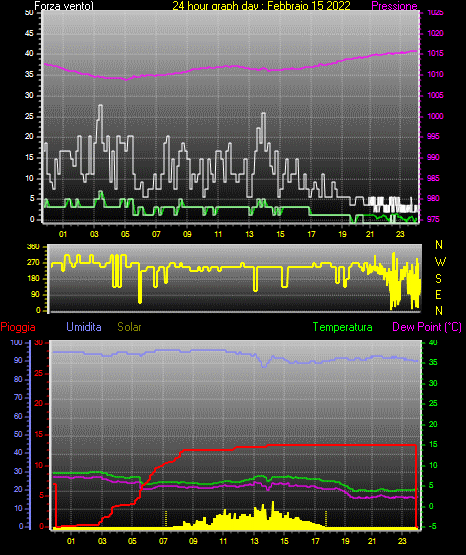Screen dimensions: 466x555
Task: Click the white pressure-chart hour label '13'
Action: [x=249, y=234]
